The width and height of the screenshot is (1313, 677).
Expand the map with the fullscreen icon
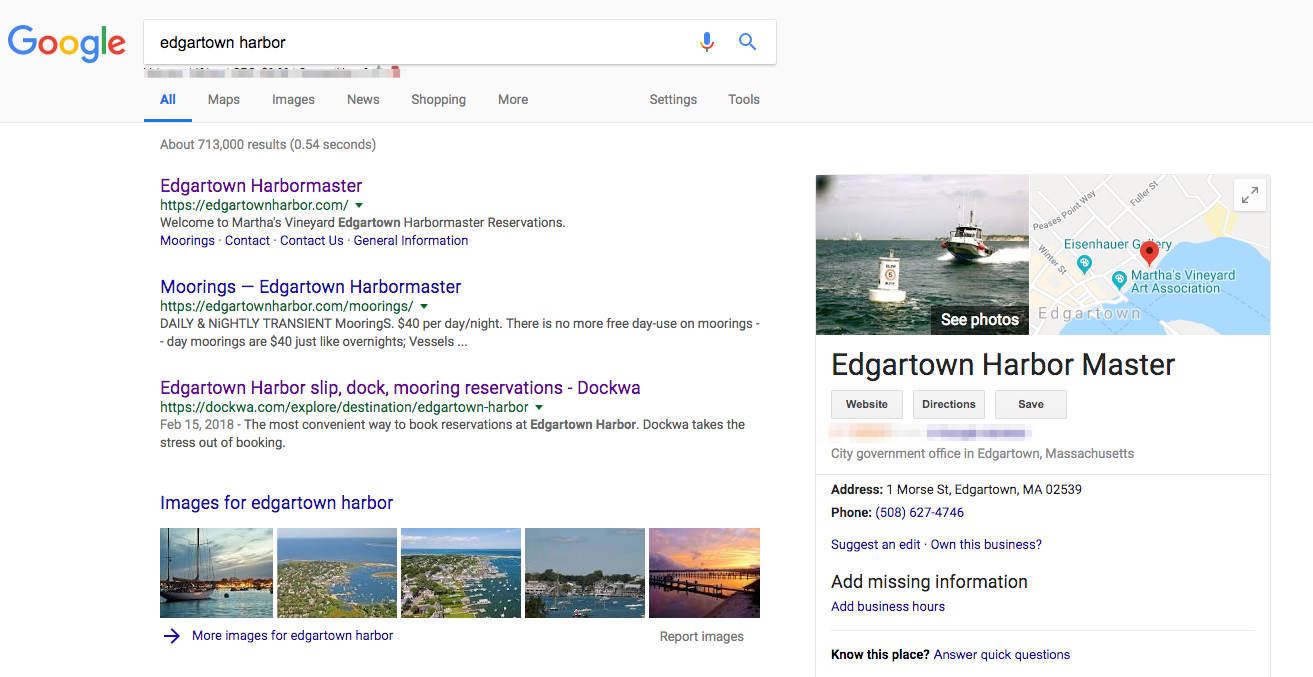pos(1250,195)
